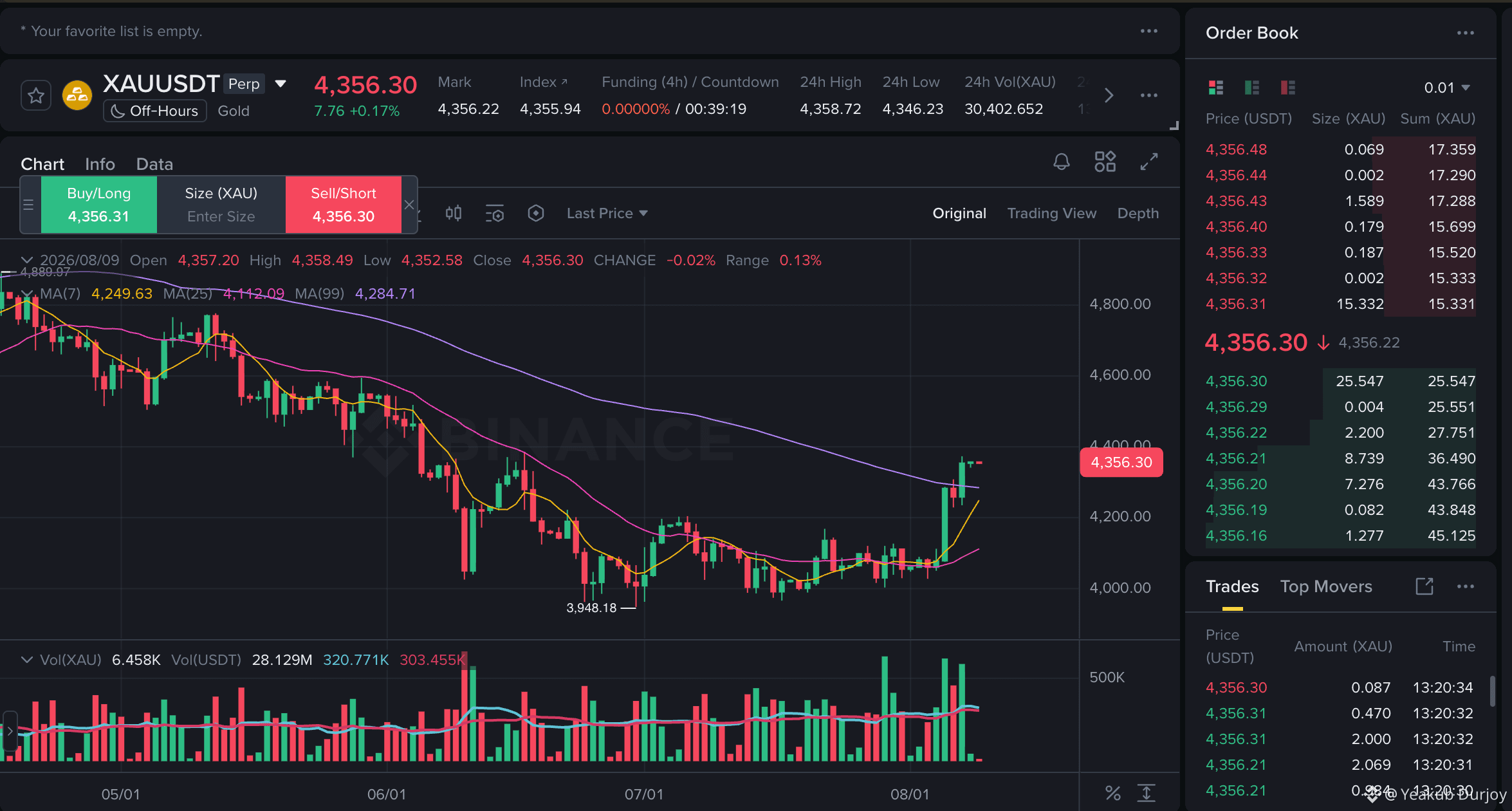
Task: Open the XAUUSDT symbol selector dropdown arrow
Action: [x=281, y=84]
